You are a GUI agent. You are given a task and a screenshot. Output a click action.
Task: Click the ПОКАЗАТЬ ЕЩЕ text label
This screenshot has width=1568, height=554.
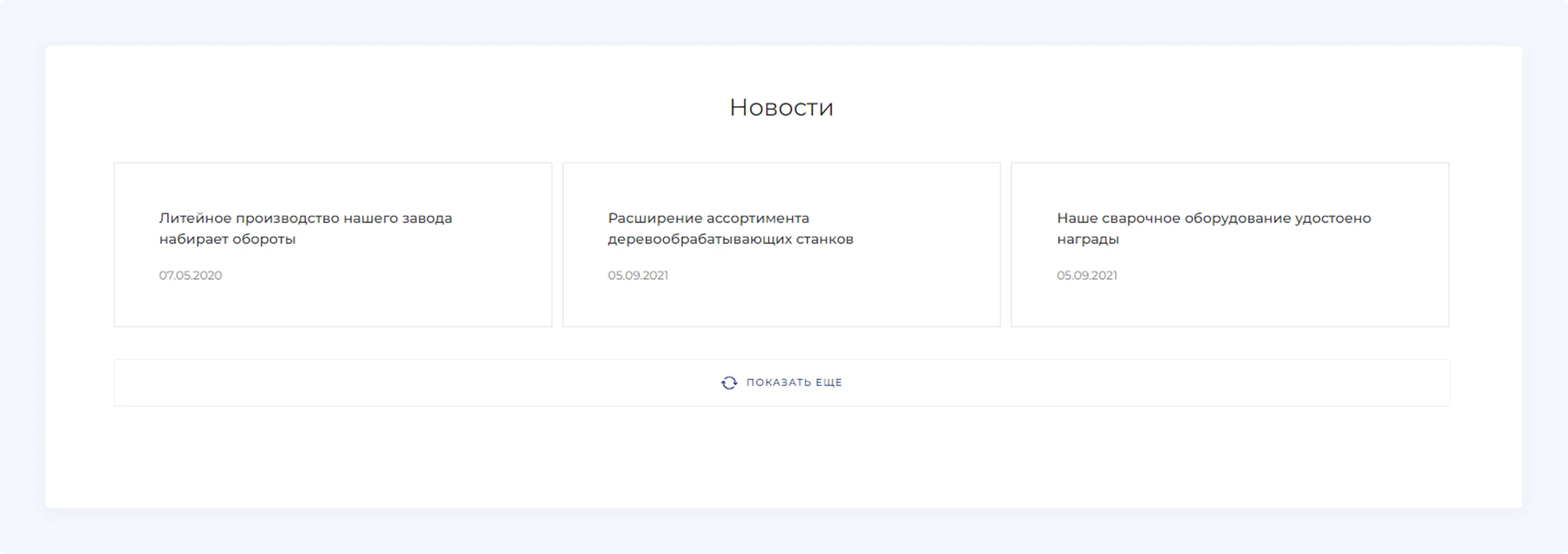(794, 382)
